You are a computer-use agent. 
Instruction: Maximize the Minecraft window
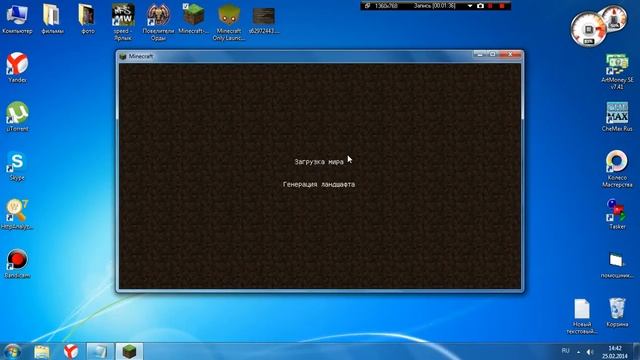pyautogui.click(x=493, y=54)
